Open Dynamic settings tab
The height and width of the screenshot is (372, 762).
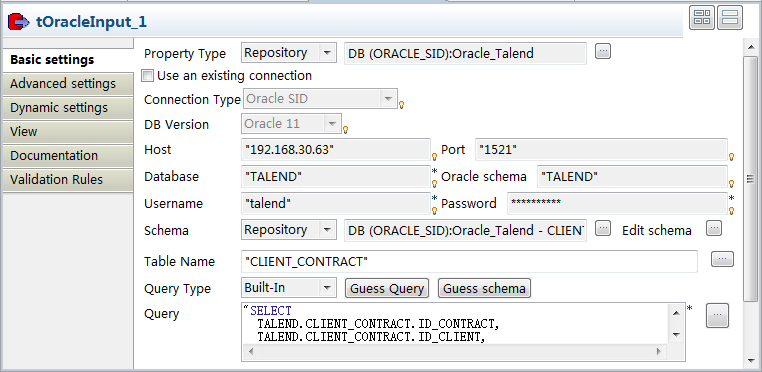click(68, 108)
